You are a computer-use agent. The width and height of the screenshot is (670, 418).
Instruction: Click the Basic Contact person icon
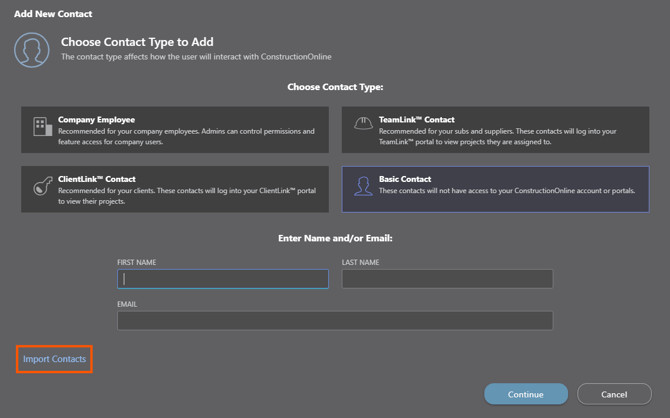point(363,186)
